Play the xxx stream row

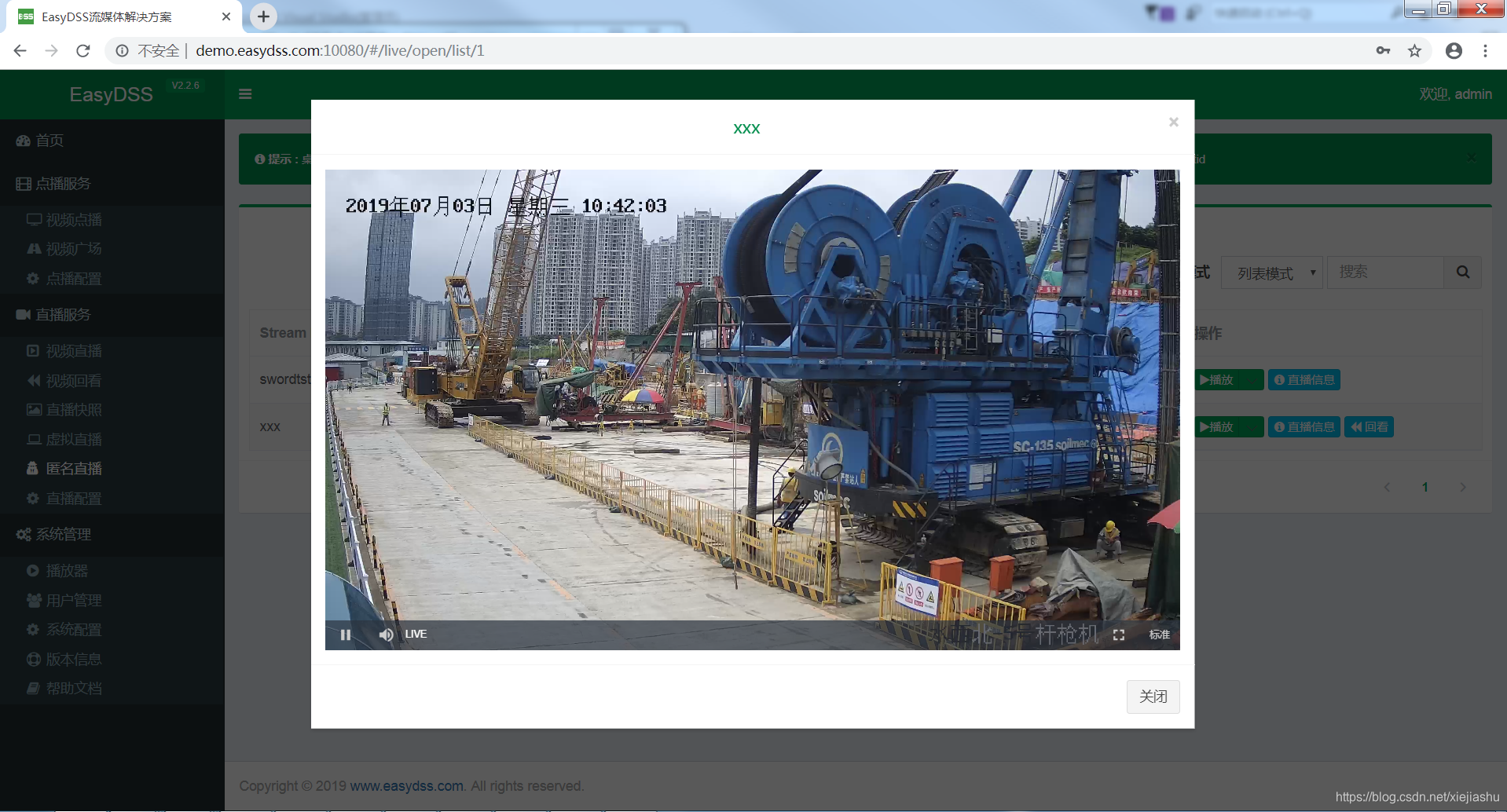click(x=1228, y=427)
